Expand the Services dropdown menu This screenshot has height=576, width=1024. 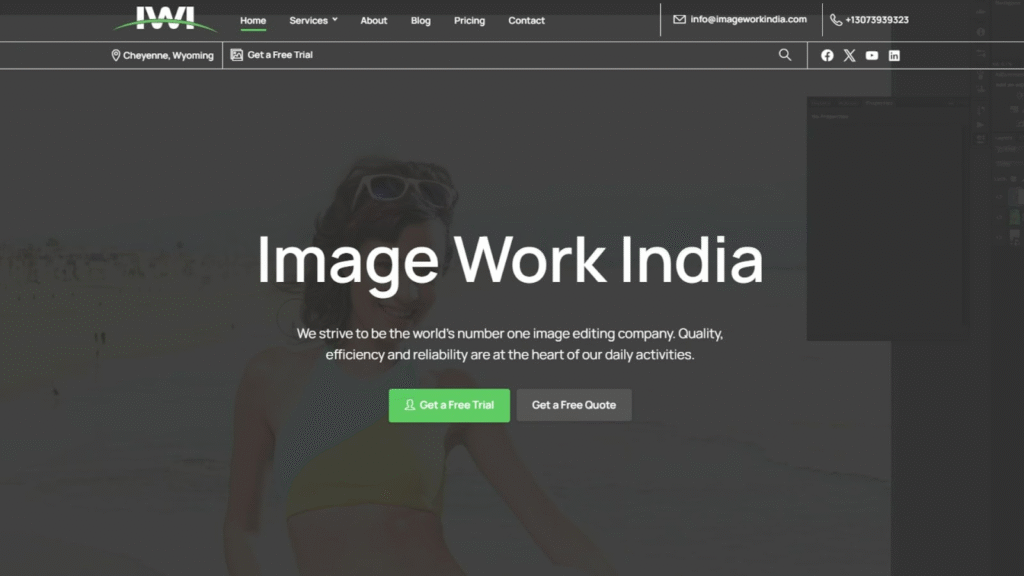[x=313, y=20]
